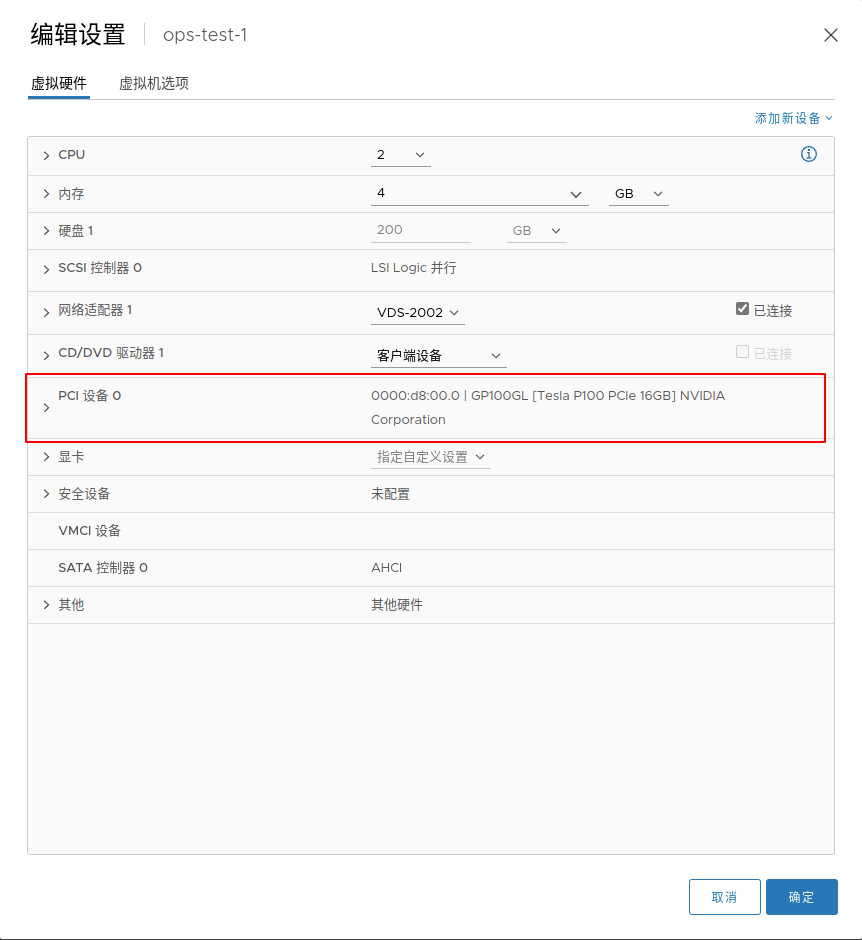Click the 确定 button to confirm
The image size is (862, 940).
pos(801,897)
